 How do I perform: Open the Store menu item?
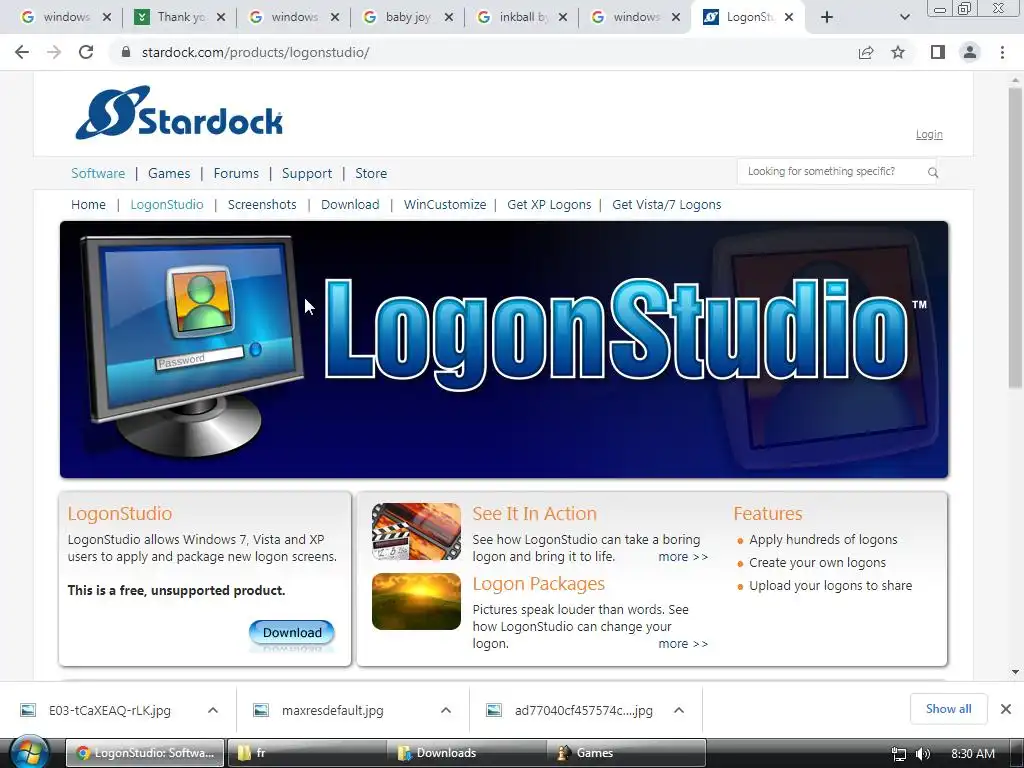(x=371, y=173)
